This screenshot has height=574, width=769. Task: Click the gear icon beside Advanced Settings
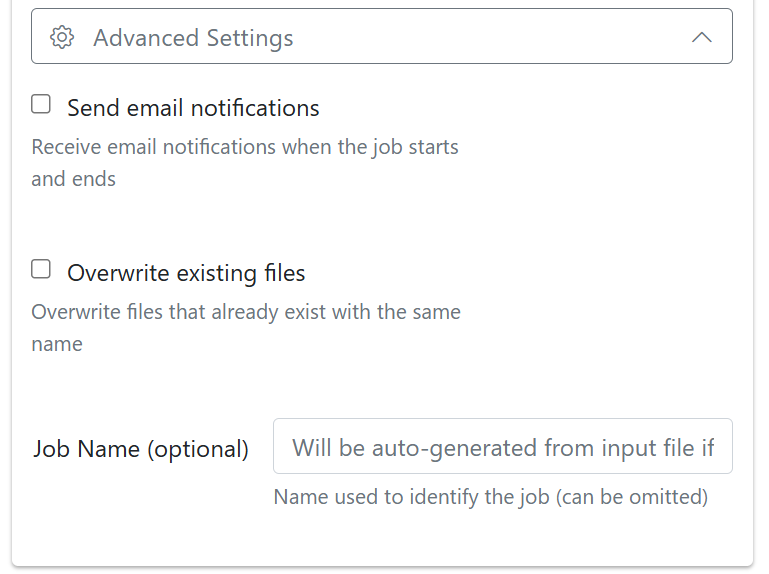(x=62, y=38)
